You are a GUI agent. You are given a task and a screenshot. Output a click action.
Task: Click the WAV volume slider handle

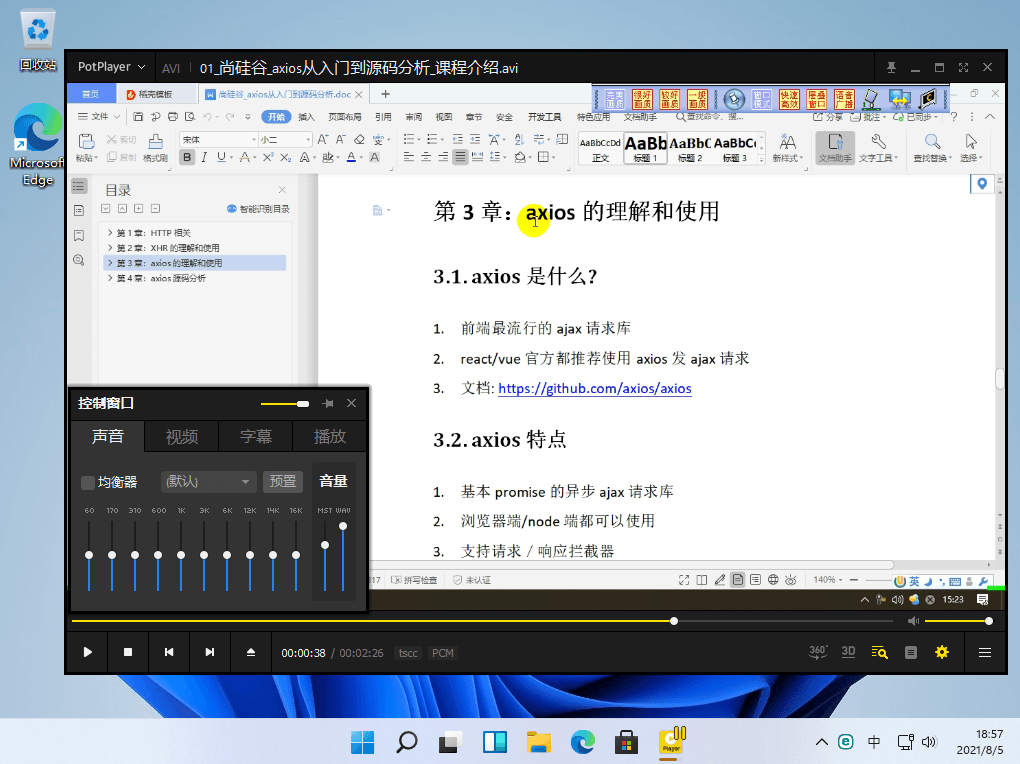click(x=343, y=526)
